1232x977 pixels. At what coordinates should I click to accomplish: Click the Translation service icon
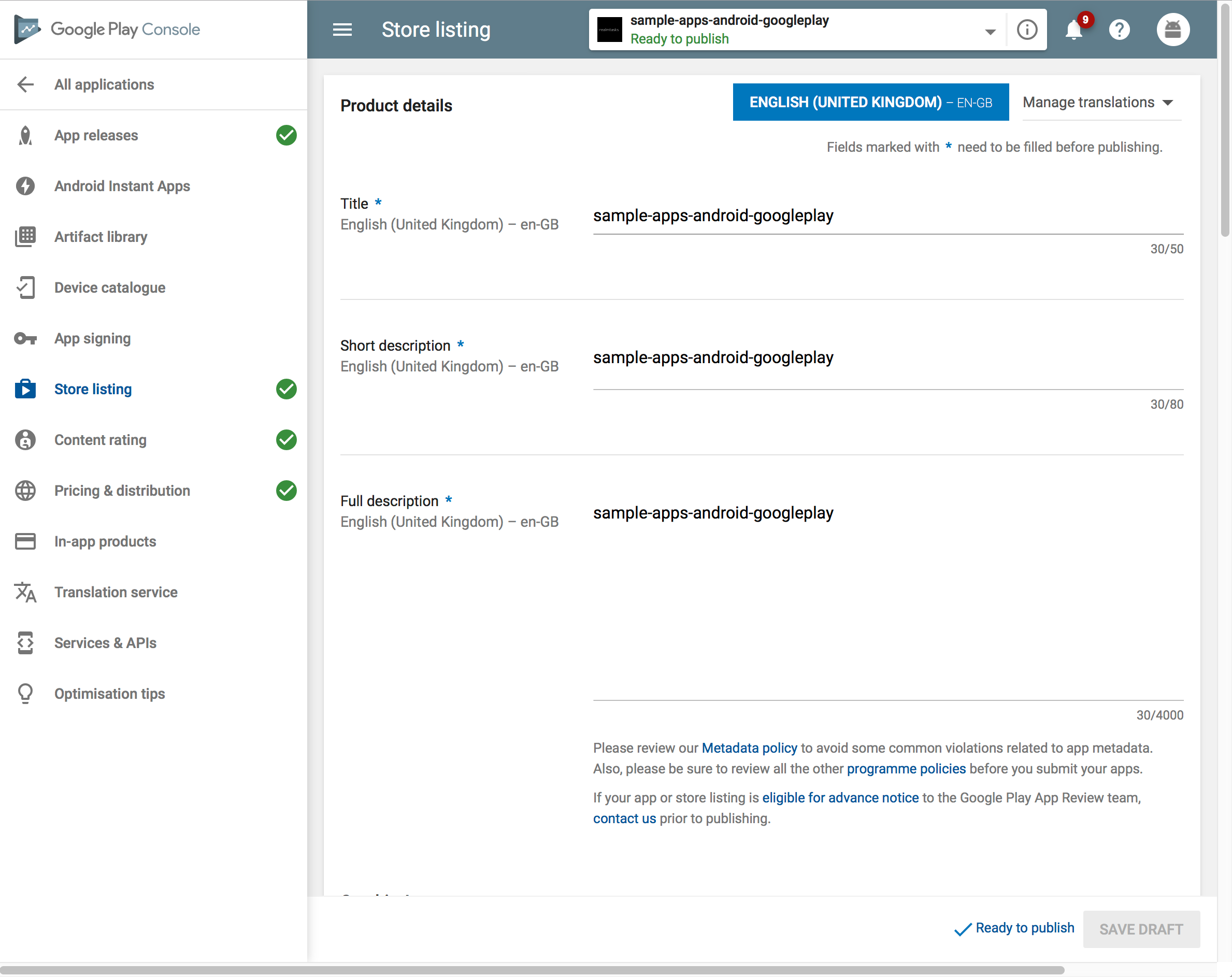(x=25, y=593)
